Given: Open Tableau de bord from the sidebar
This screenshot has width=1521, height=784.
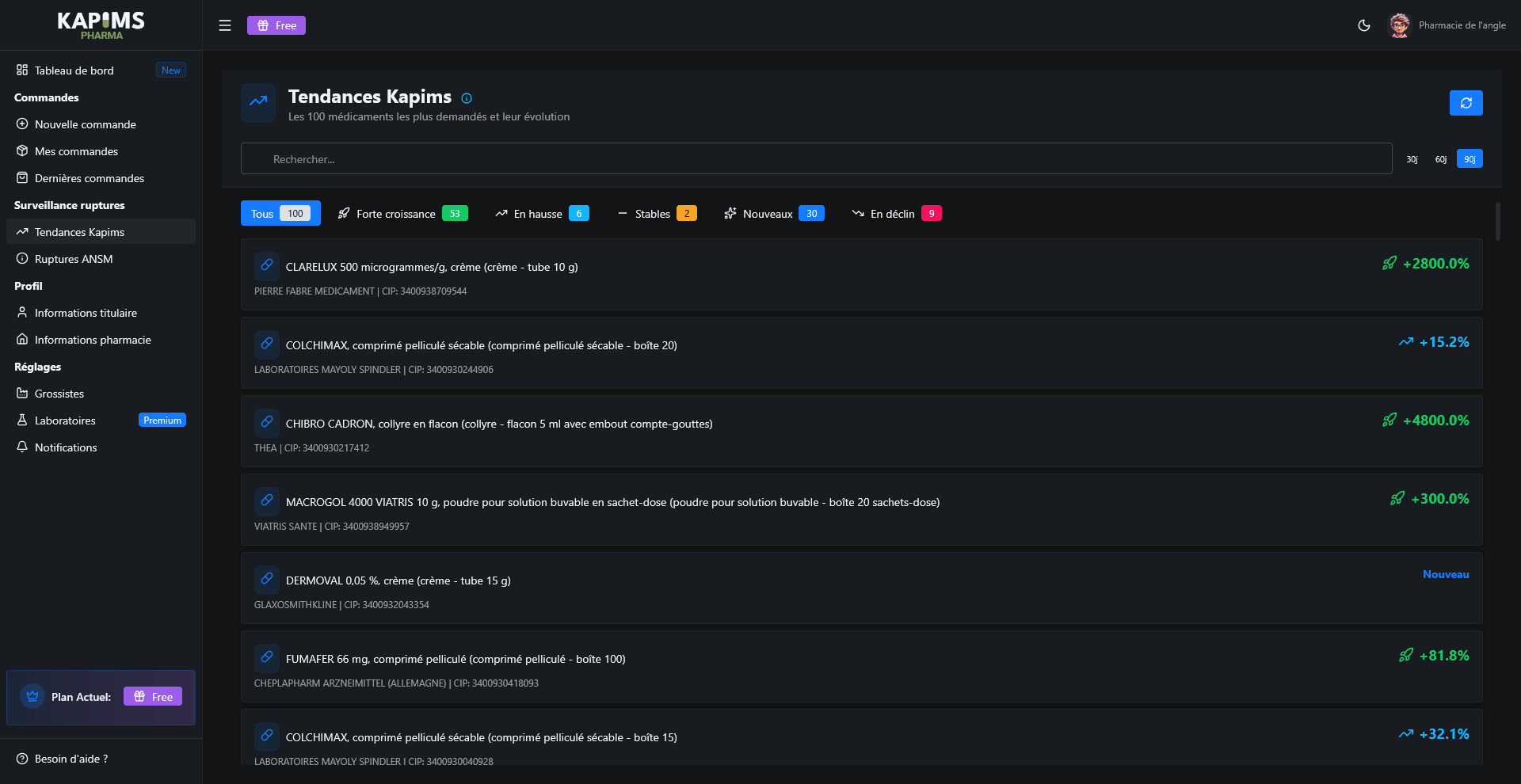Looking at the screenshot, I should pos(75,70).
